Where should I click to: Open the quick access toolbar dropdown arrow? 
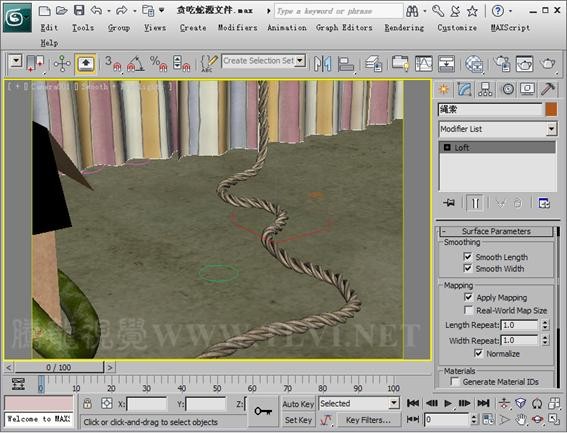[162, 10]
